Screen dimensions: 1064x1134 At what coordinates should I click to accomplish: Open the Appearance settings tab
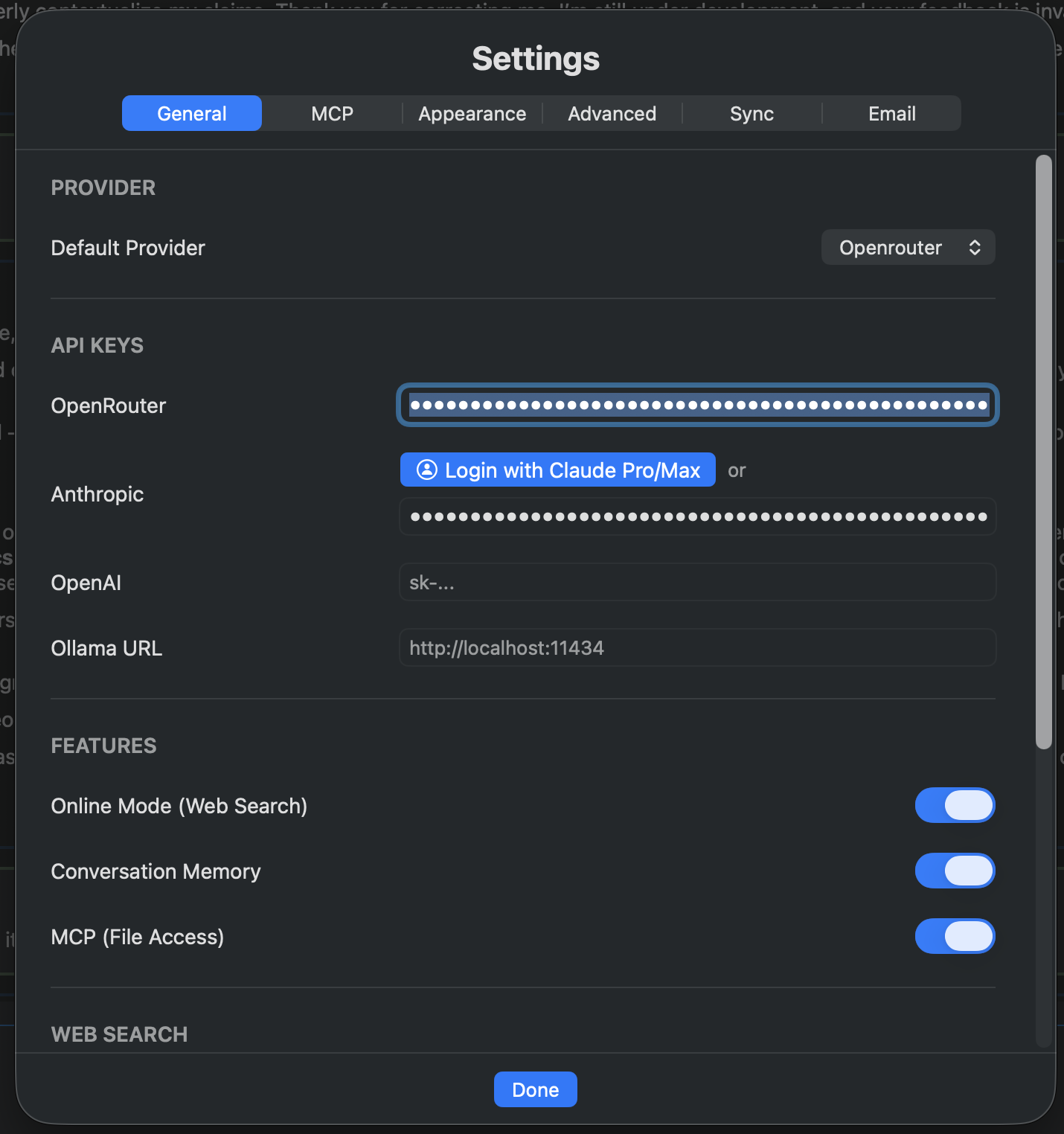click(472, 114)
